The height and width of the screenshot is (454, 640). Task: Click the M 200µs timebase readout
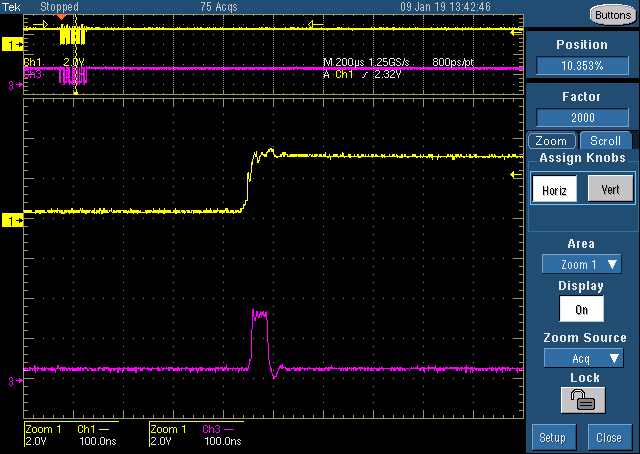pos(366,62)
